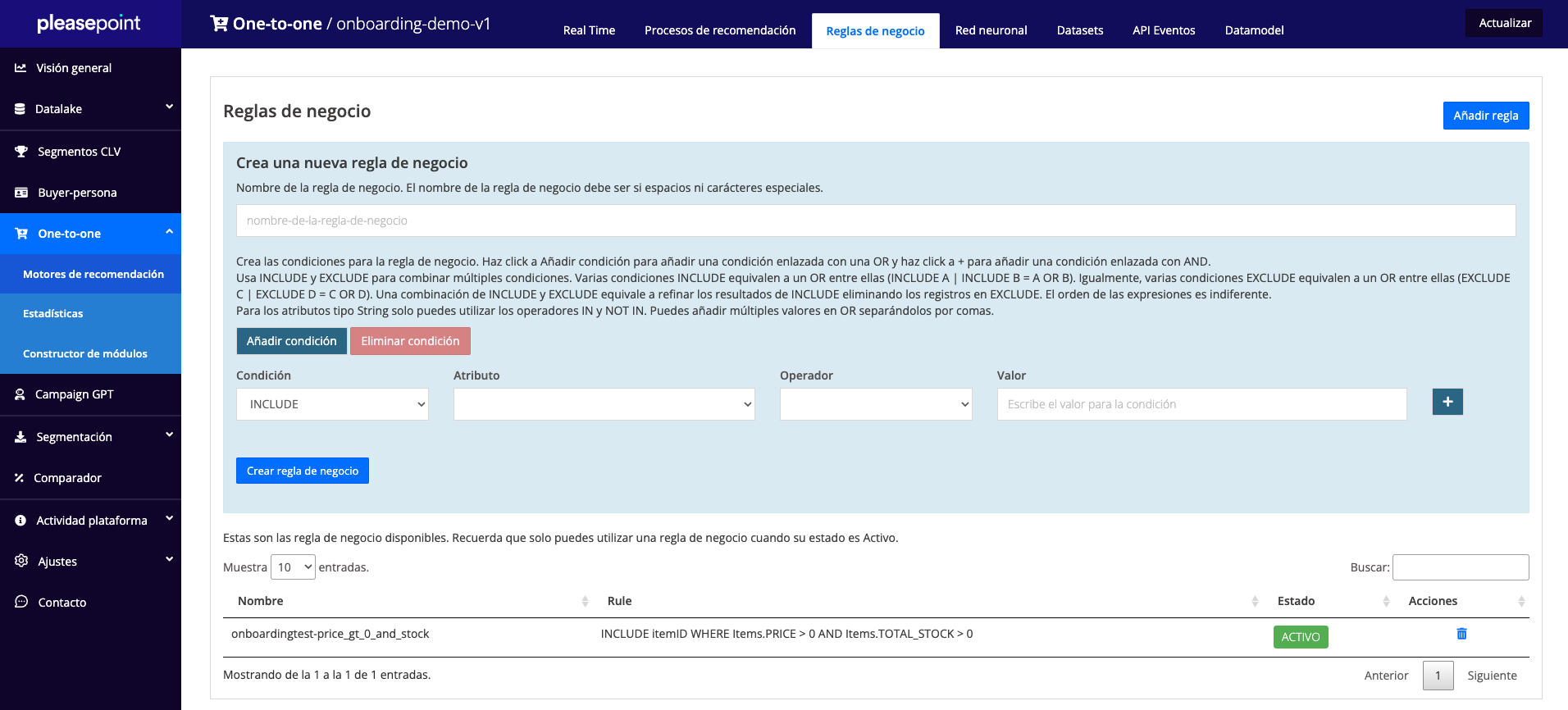Open the Procesos de recomendación tab
Image resolution: width=1568 pixels, height=710 pixels.
coord(719,30)
